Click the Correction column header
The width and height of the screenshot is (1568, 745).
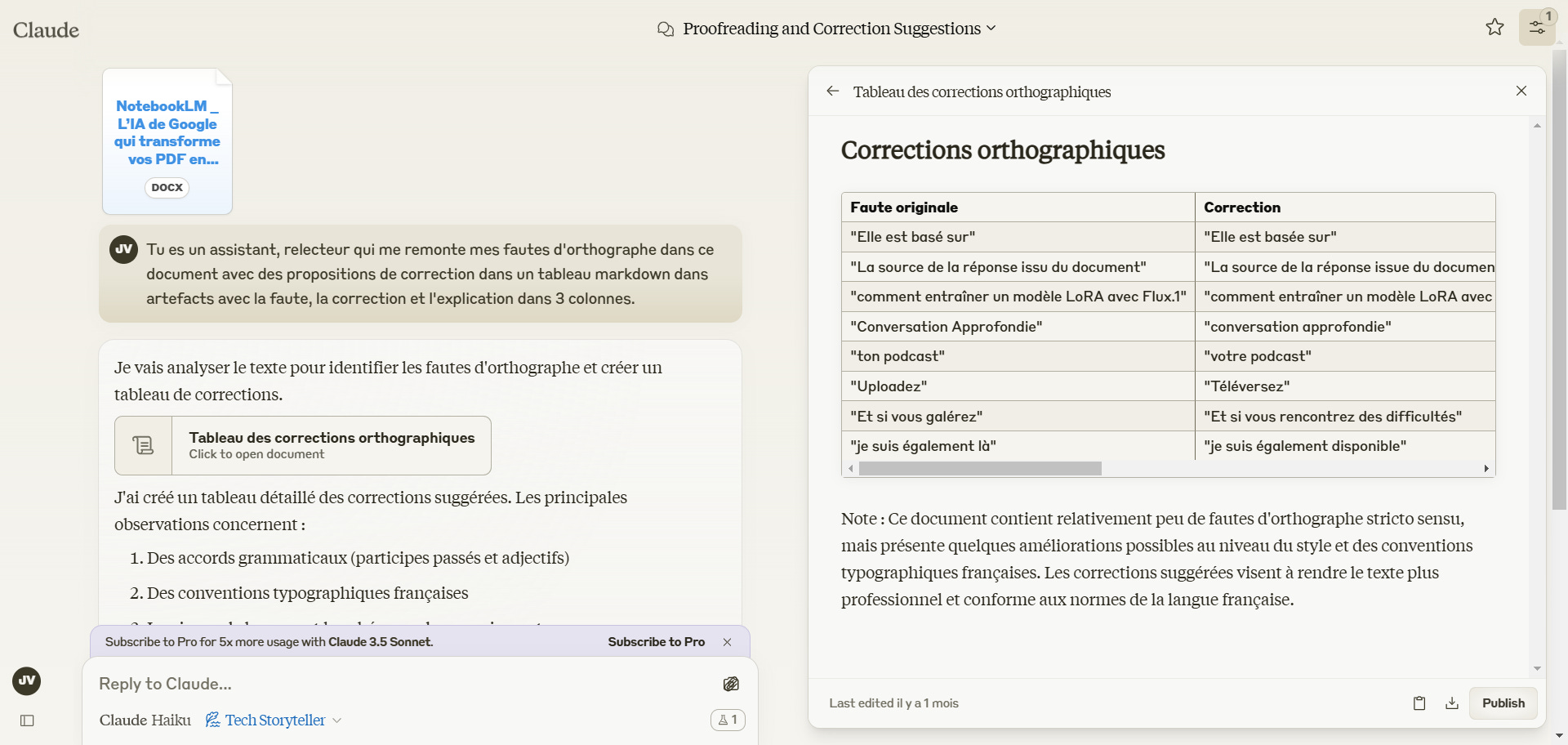(1345, 207)
